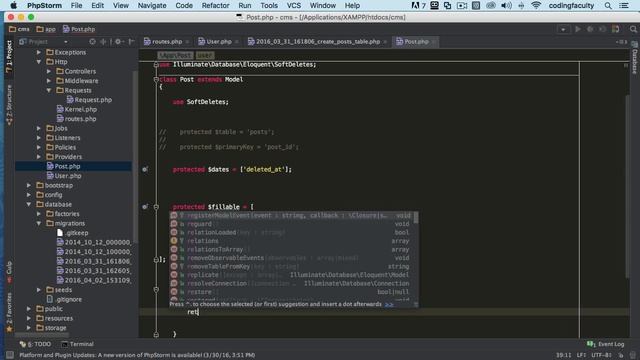Open the Project tool window sidebar tab
The width and height of the screenshot is (640, 360).
click(x=9, y=56)
